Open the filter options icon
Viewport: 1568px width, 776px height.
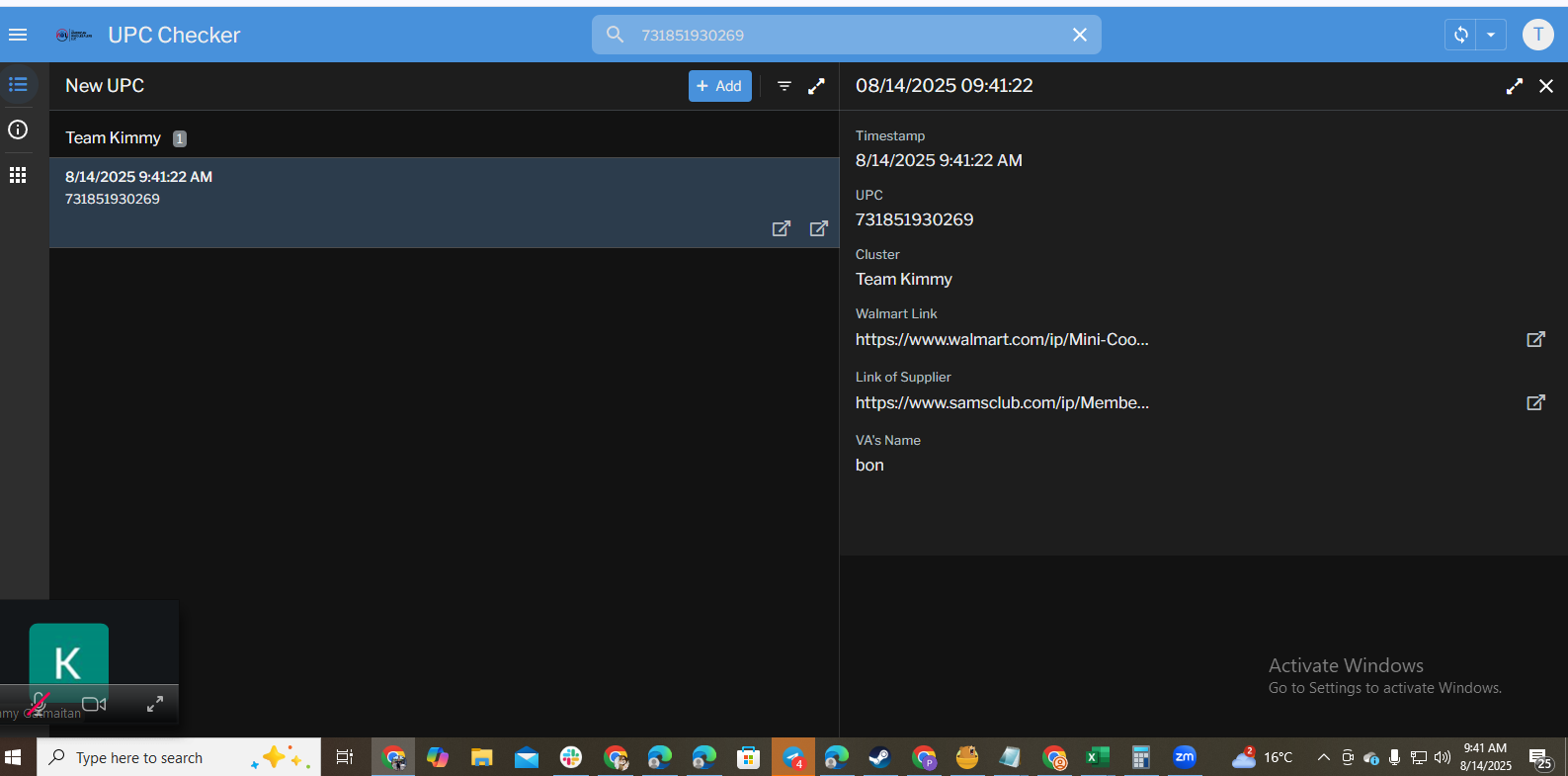[x=784, y=86]
